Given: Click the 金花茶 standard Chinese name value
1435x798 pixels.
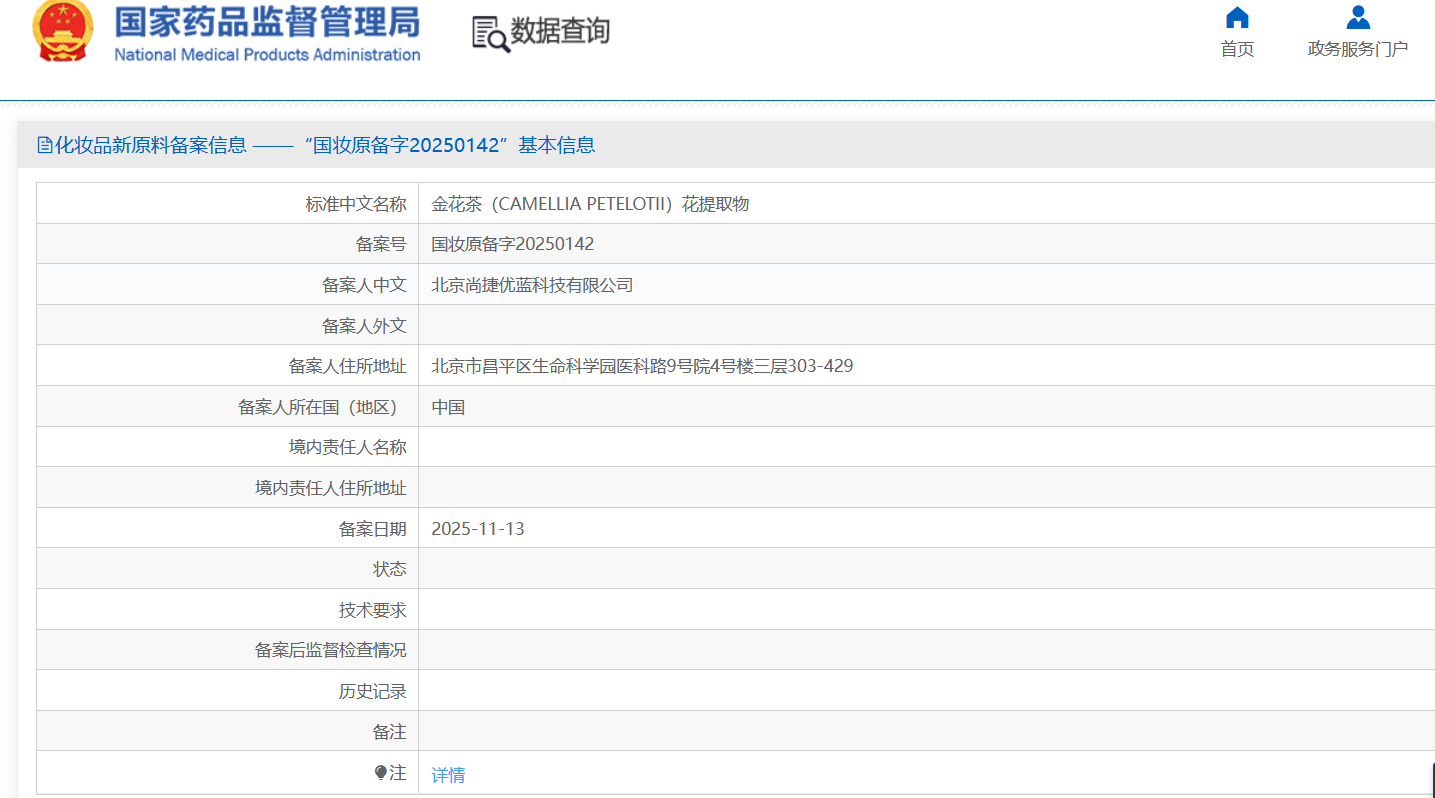Looking at the screenshot, I should (x=590, y=204).
